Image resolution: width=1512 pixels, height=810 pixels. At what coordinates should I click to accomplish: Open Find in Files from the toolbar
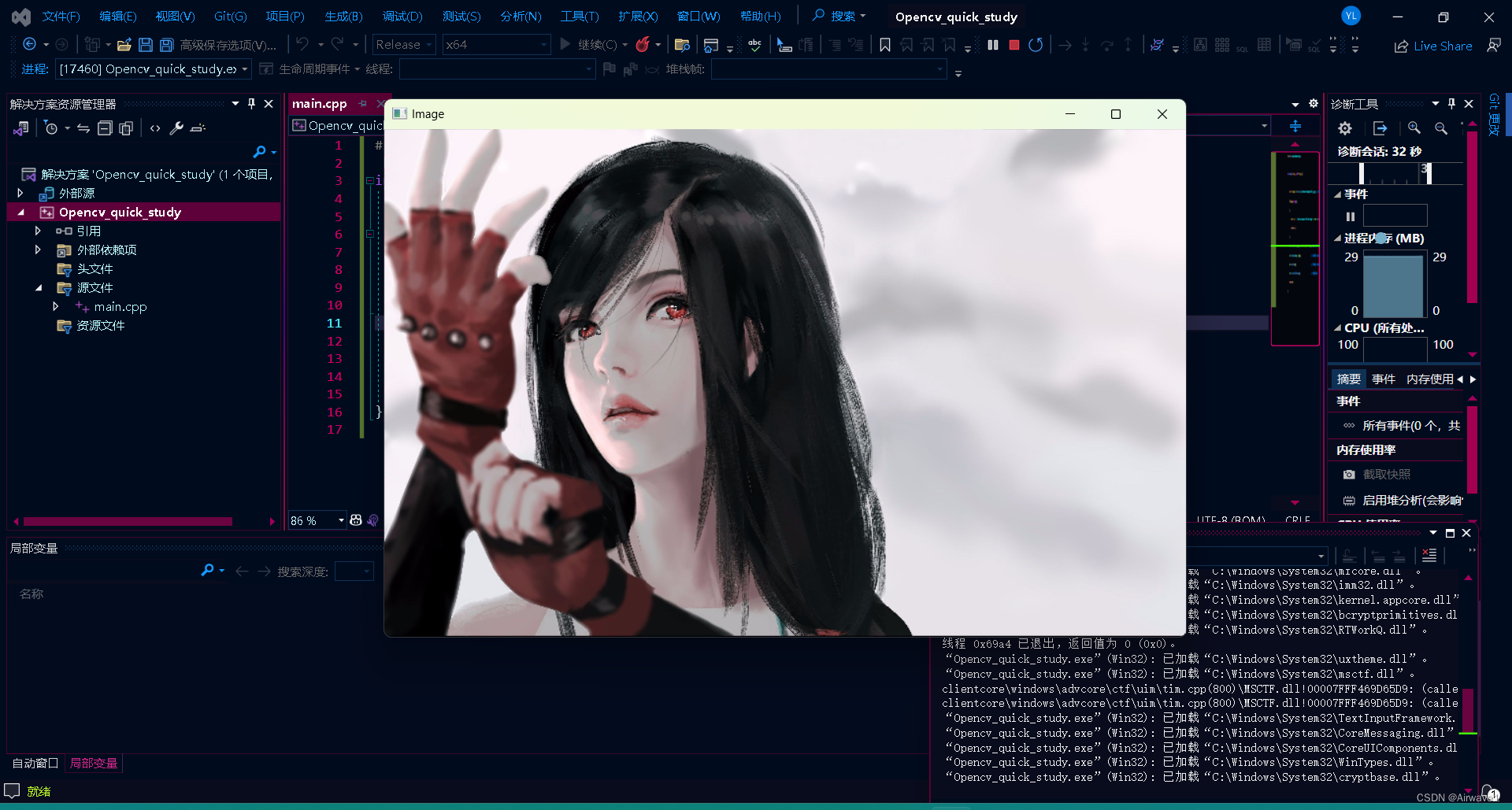coord(683,45)
